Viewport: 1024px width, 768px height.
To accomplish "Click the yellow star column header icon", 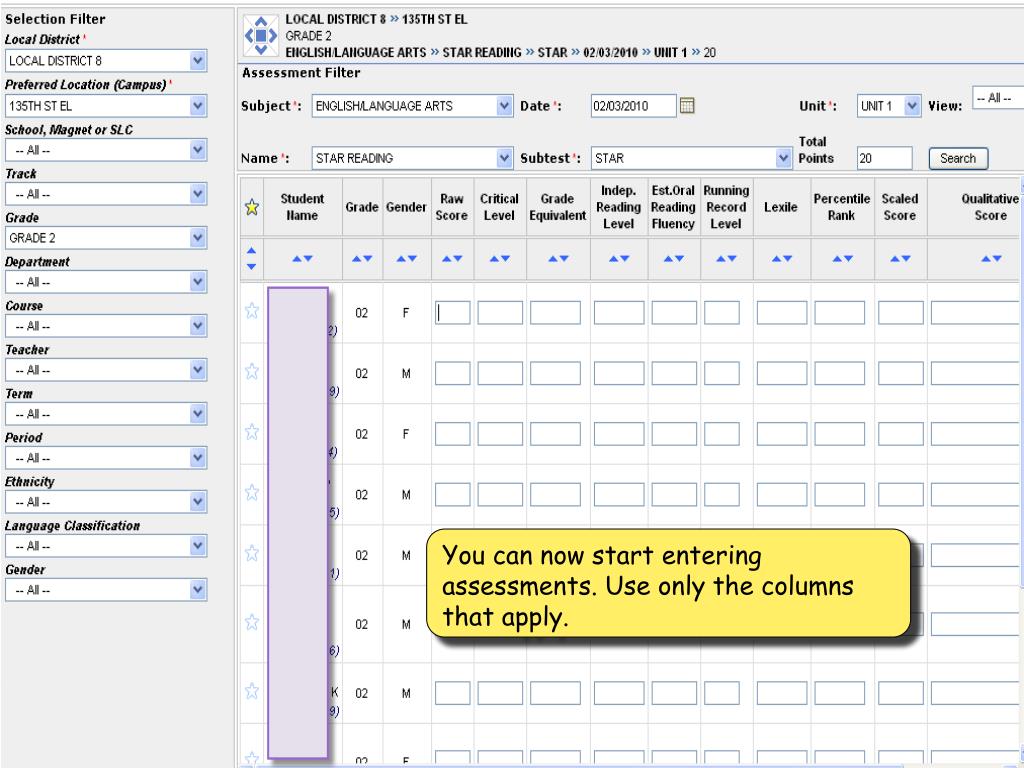I will coord(251,208).
